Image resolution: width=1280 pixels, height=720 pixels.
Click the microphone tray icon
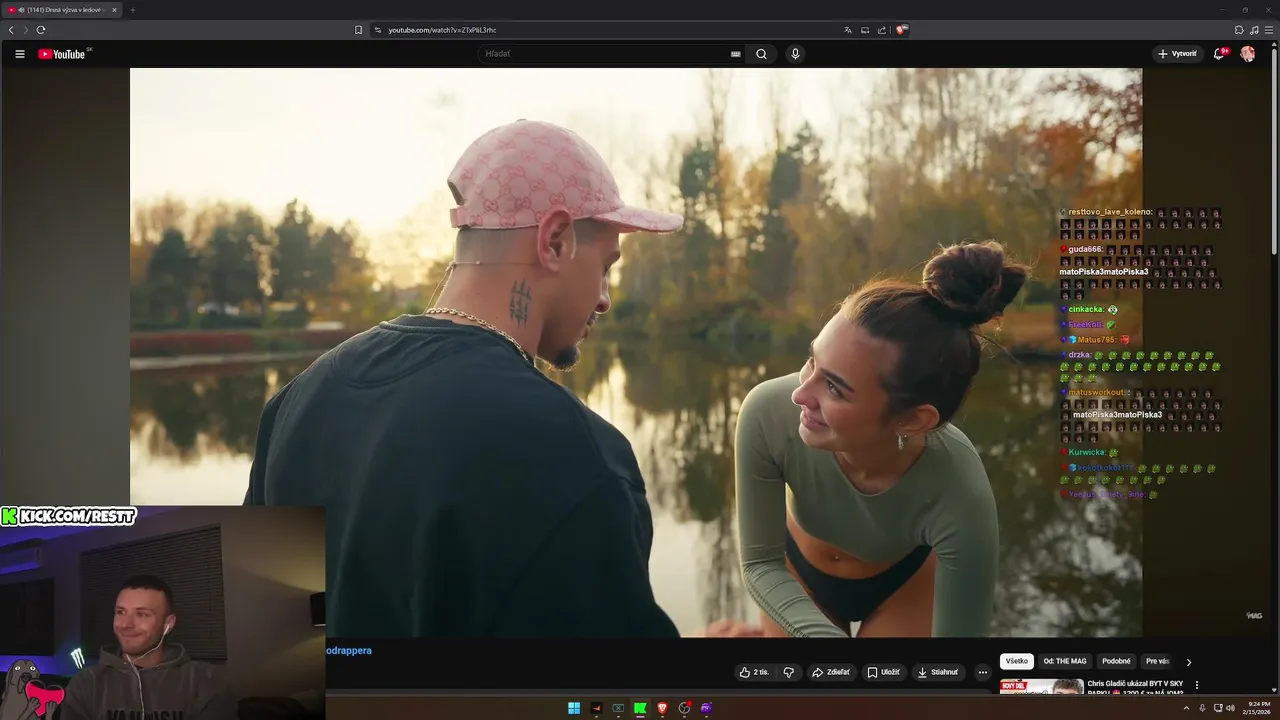pyautogui.click(x=1202, y=708)
